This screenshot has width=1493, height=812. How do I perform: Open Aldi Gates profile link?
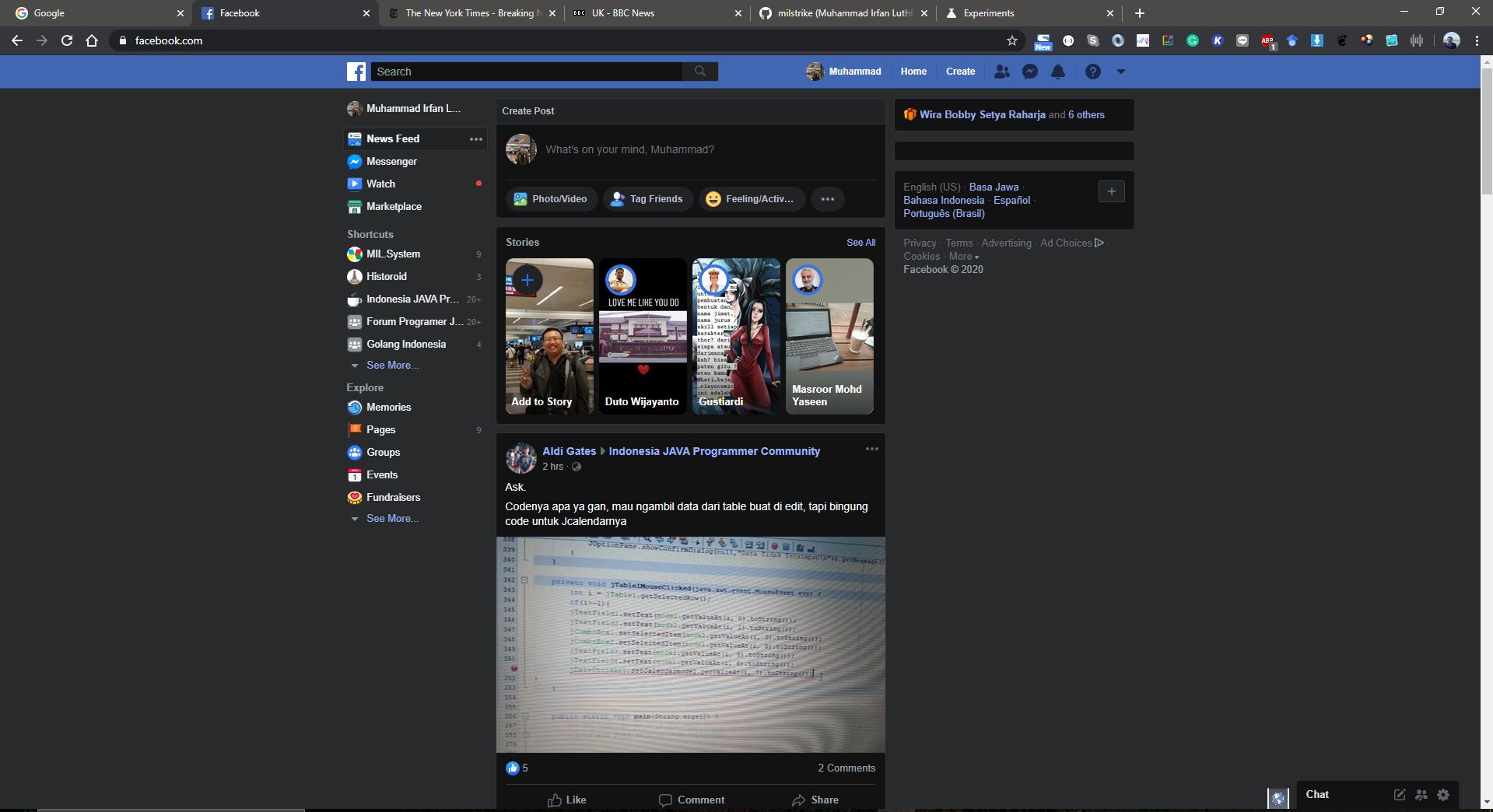point(569,451)
